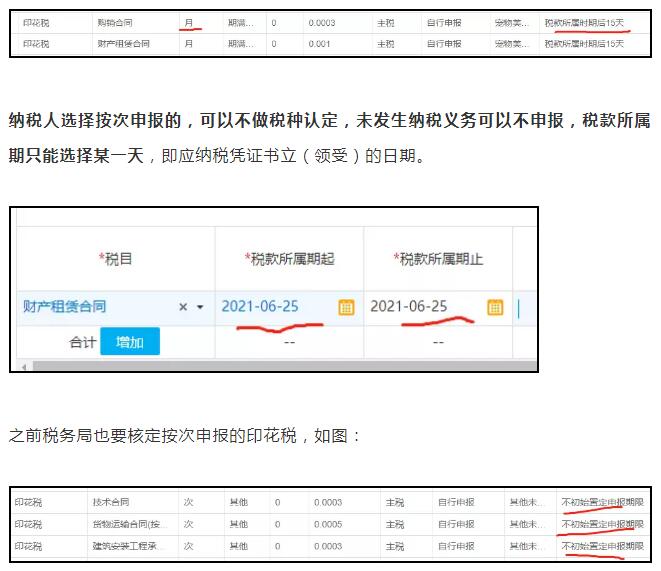Click 主税 in the 购销合同 row
This screenshot has height=571, width=661.
(386, 23)
